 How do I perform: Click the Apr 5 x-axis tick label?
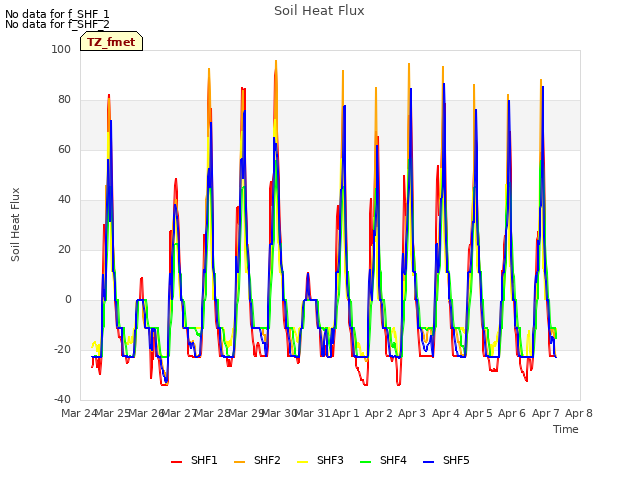[479, 413]
